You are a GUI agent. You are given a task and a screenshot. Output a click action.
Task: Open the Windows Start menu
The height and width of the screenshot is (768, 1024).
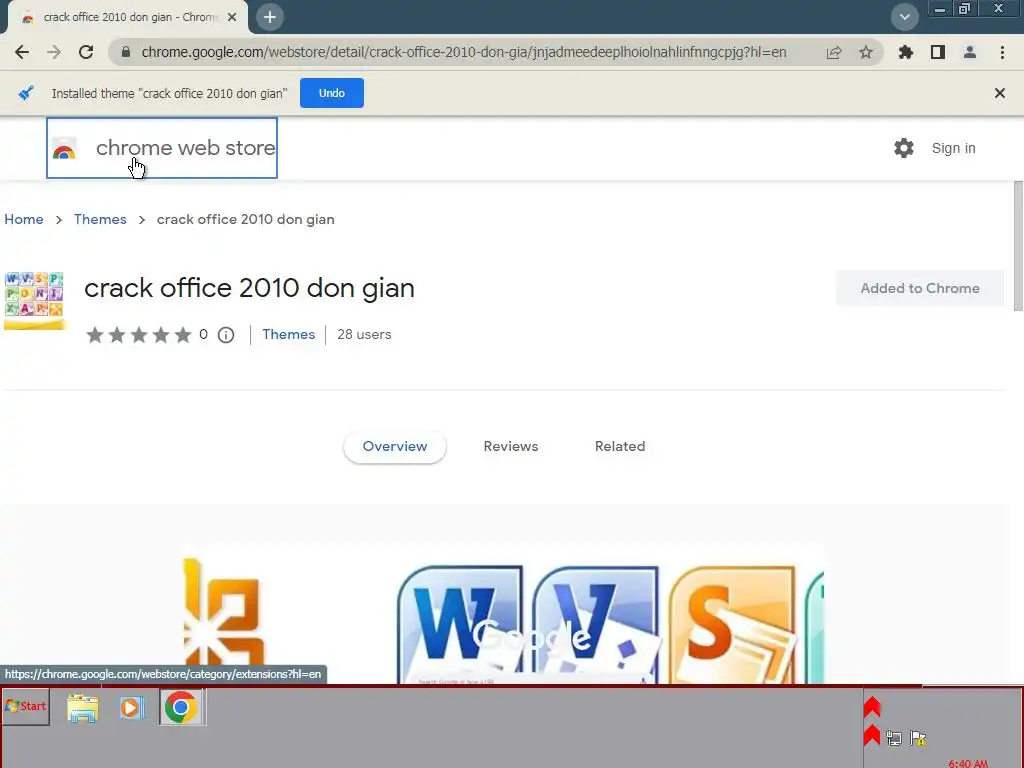tap(26, 706)
